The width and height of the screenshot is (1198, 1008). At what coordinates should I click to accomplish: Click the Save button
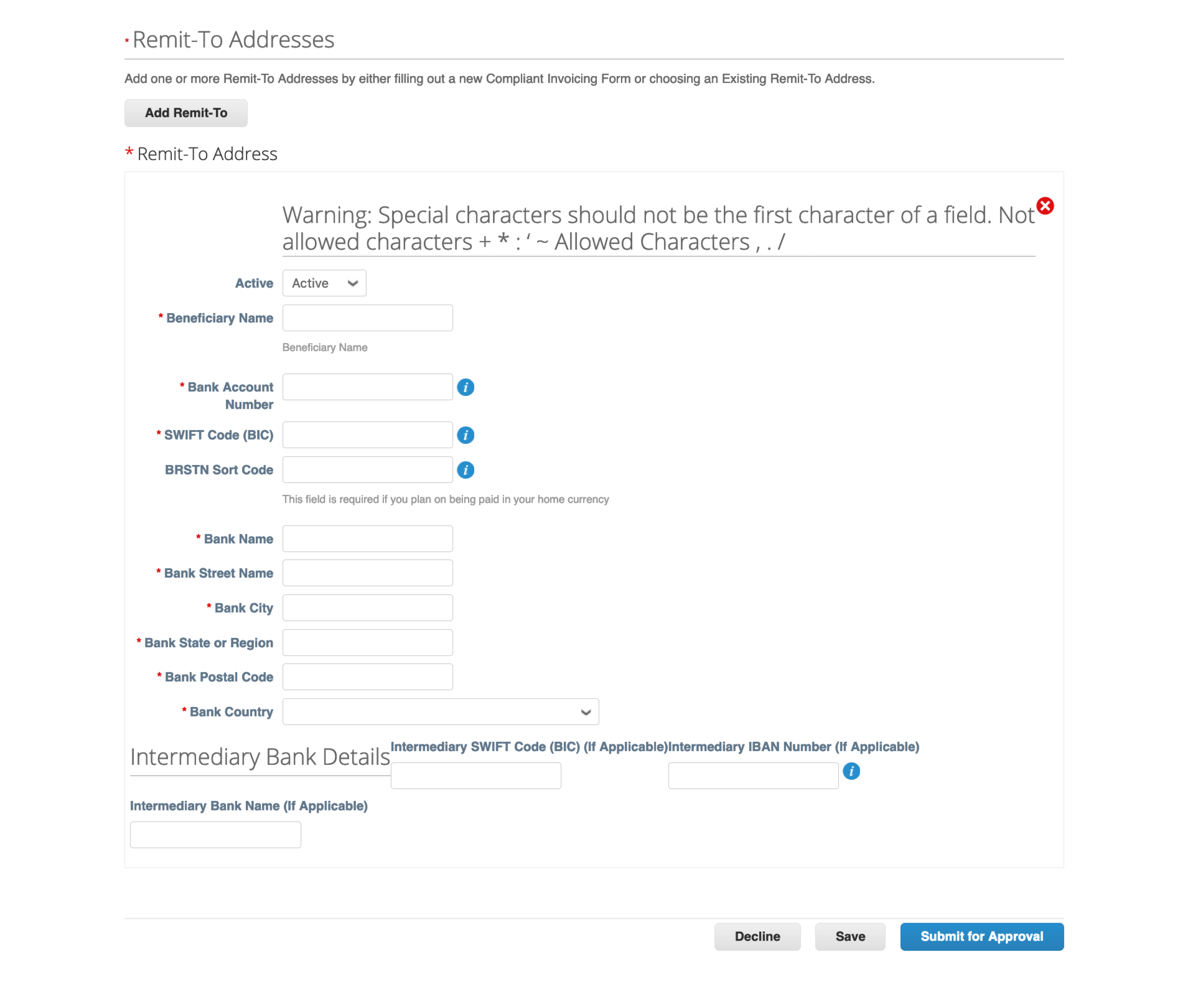coord(849,936)
